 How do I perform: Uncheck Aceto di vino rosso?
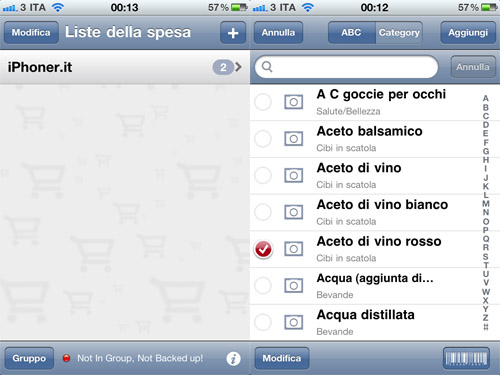263,249
